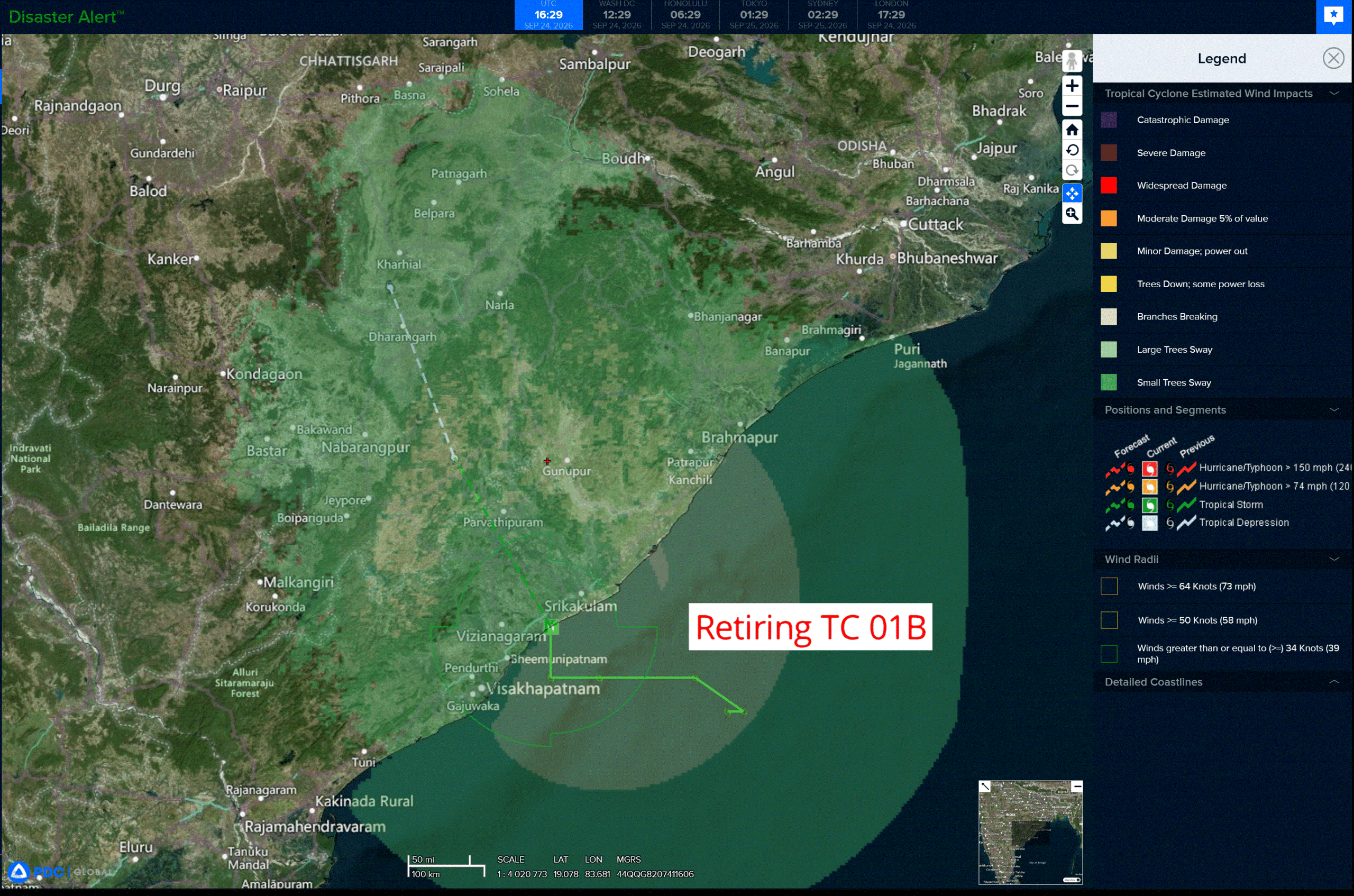Screen dimensions: 1354x896
Task: Minimize the overview map thumbnail
Action: 1076,787
